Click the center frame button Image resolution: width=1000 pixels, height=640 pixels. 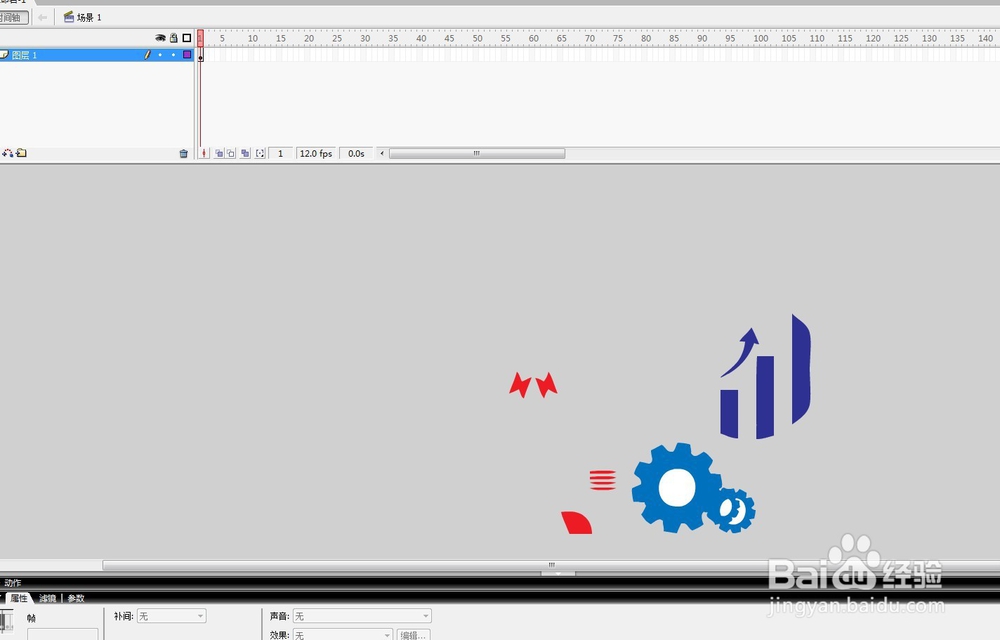[204, 154]
